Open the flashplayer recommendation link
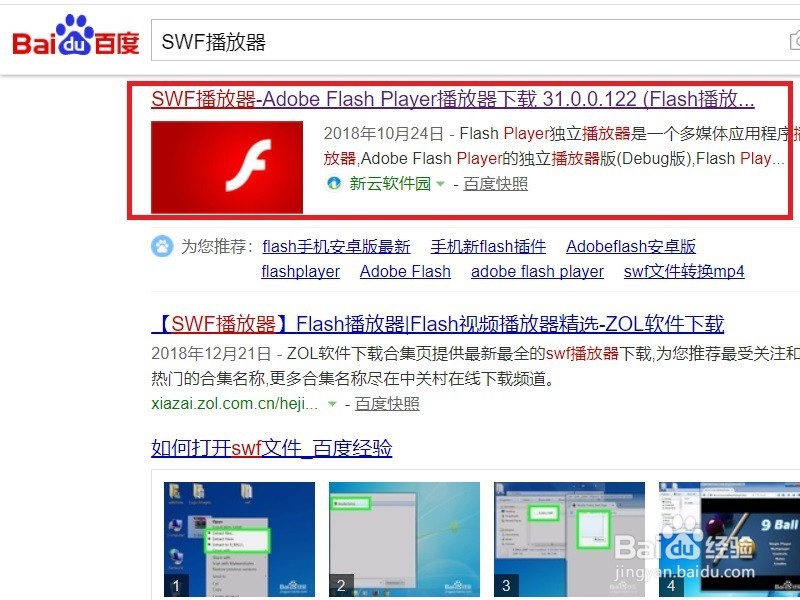The image size is (800, 600). [x=301, y=271]
